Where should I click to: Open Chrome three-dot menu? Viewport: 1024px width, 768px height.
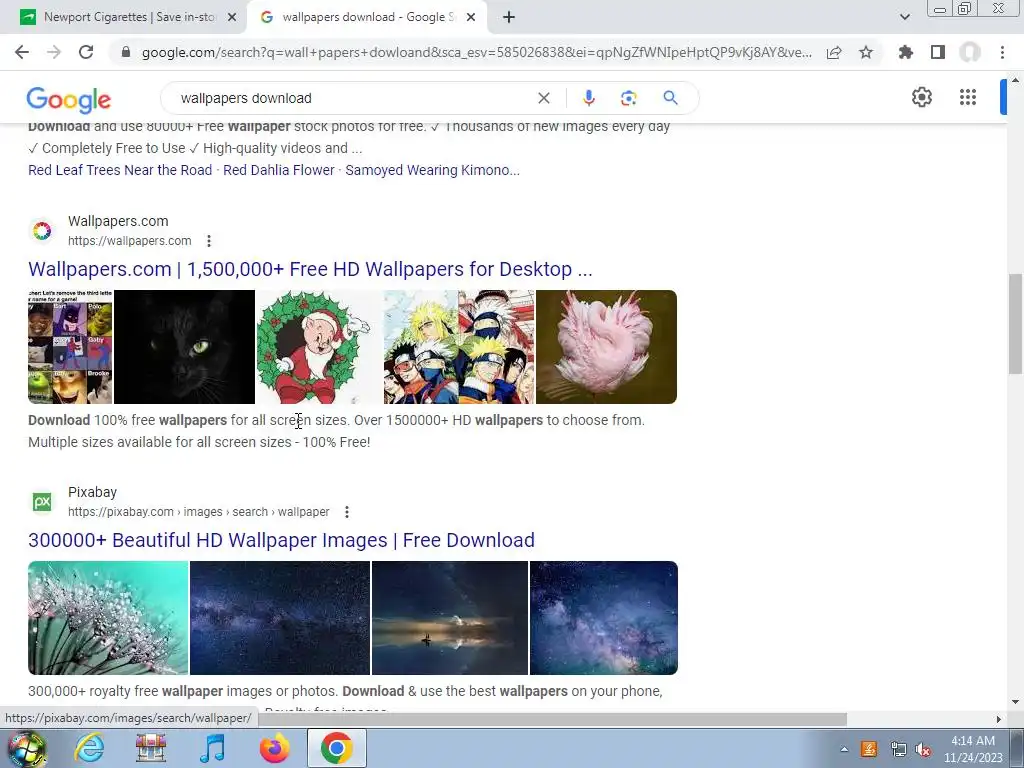tap(1002, 52)
